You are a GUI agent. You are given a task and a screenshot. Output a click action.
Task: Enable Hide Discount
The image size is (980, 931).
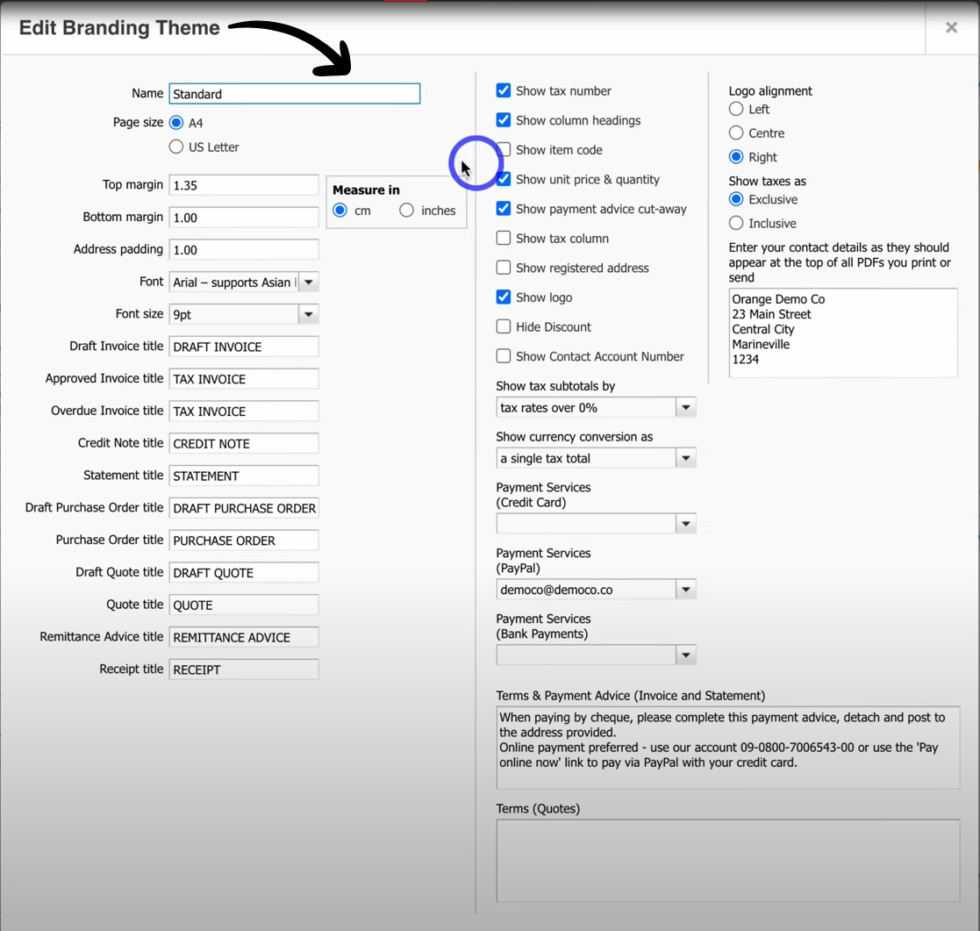tap(503, 327)
